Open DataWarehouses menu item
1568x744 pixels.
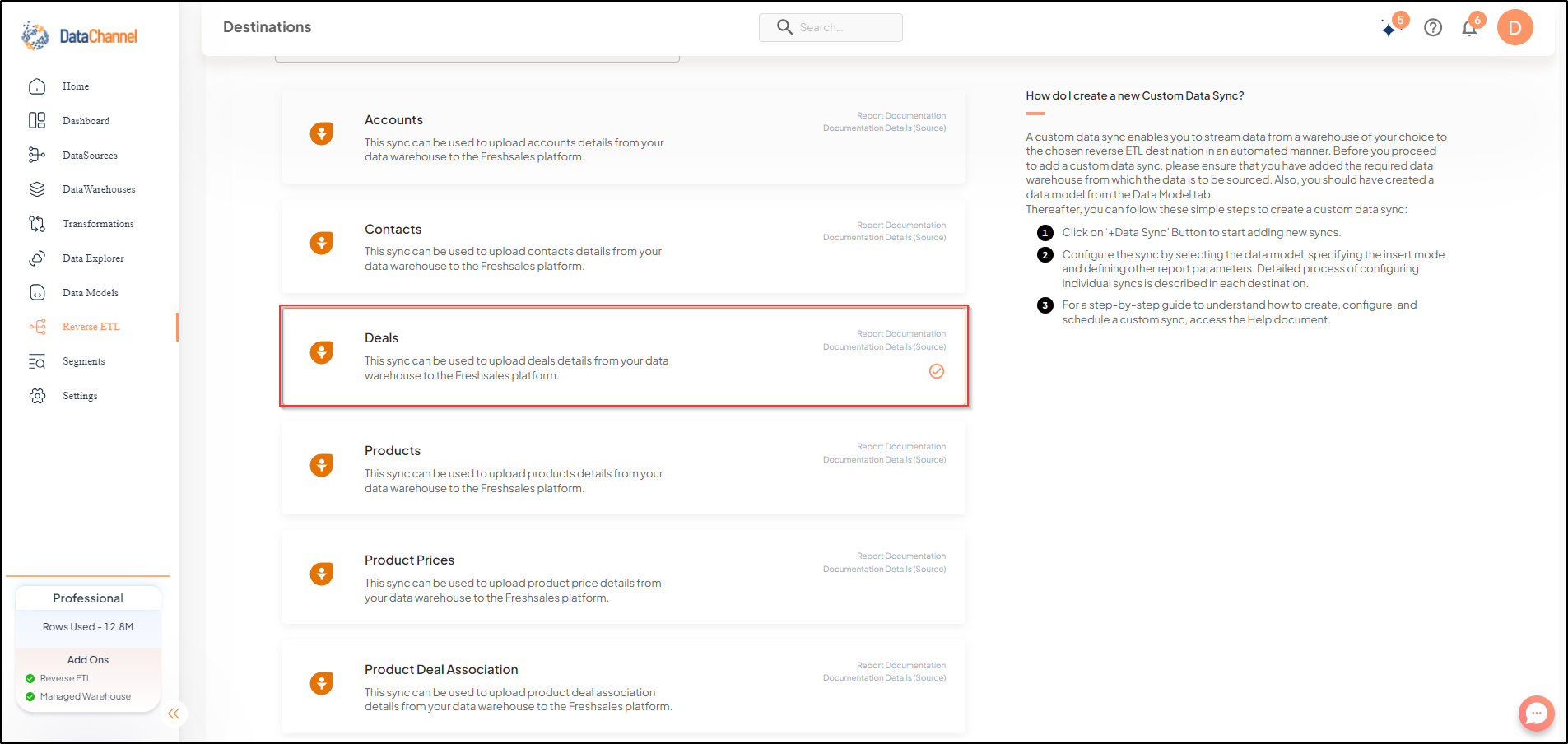click(x=99, y=189)
